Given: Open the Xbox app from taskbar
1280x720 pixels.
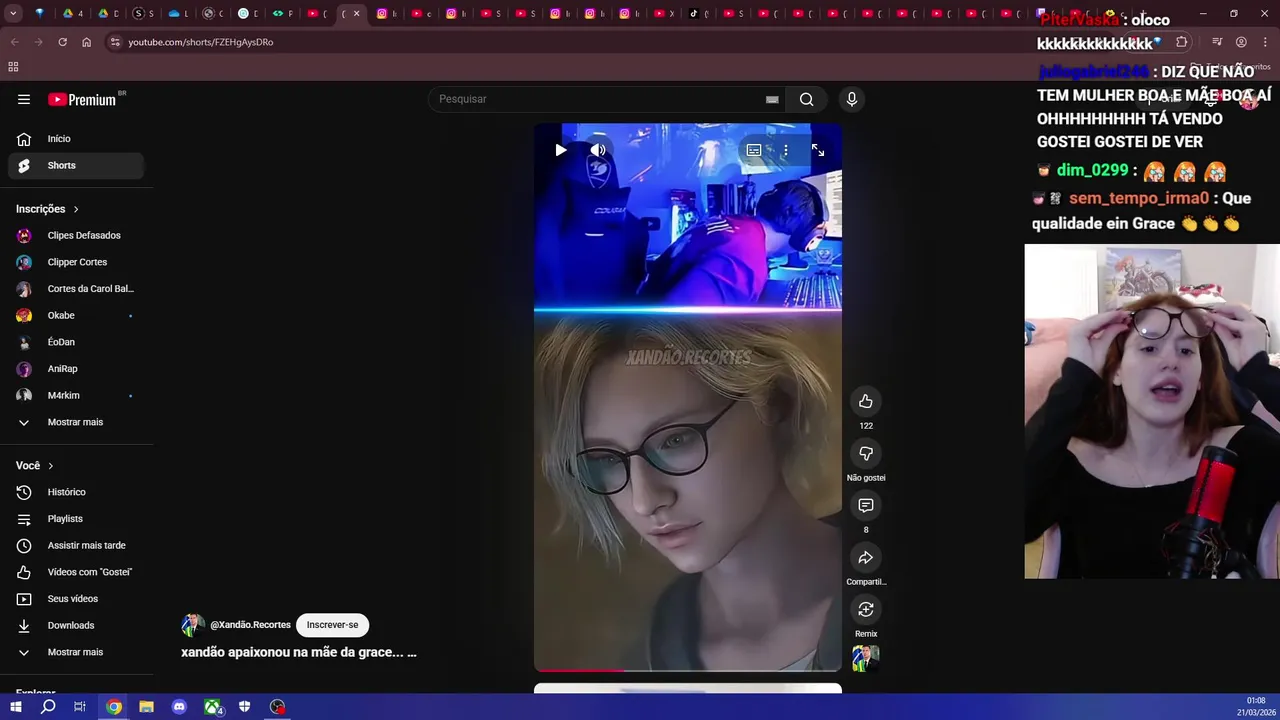Looking at the screenshot, I should [x=212, y=707].
